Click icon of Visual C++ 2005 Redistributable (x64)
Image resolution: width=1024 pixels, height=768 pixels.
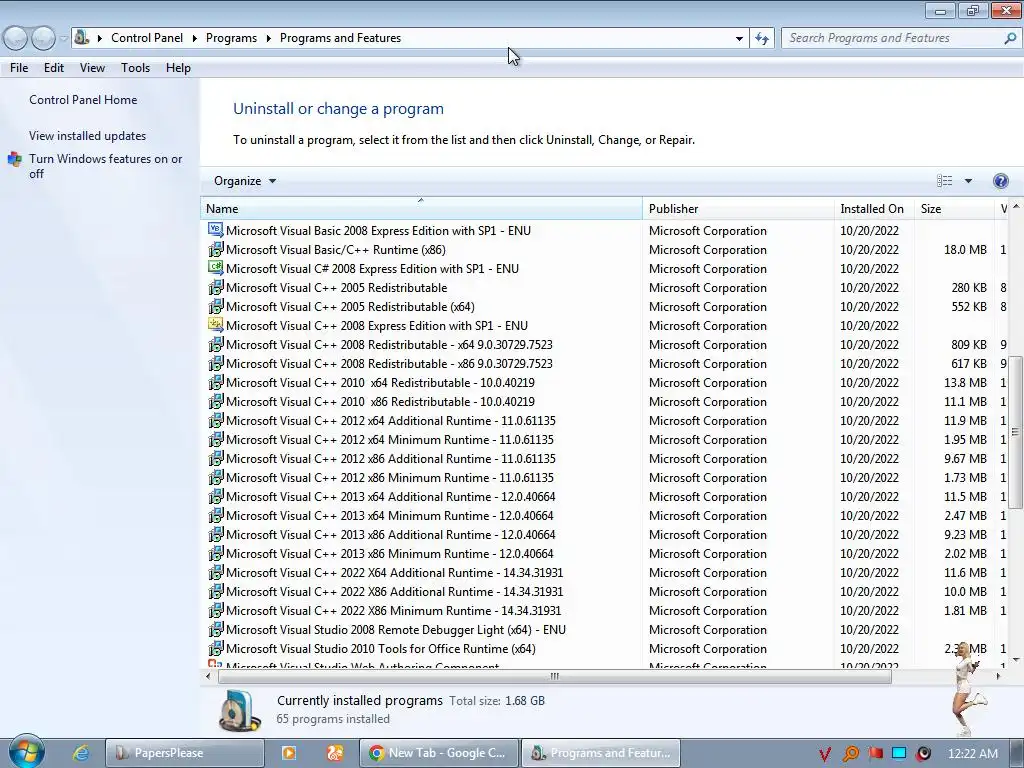point(215,306)
